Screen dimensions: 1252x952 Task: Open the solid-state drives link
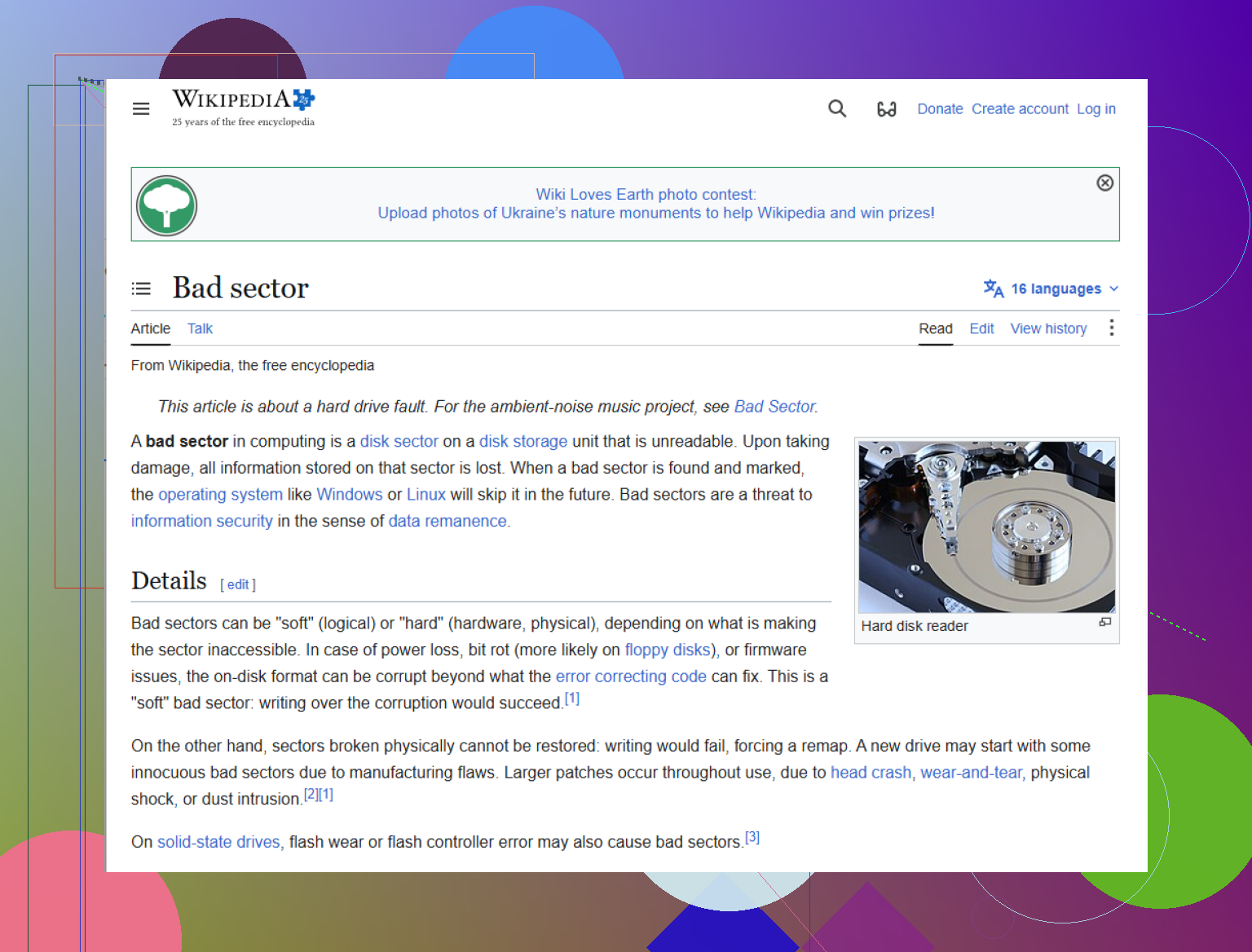[218, 841]
